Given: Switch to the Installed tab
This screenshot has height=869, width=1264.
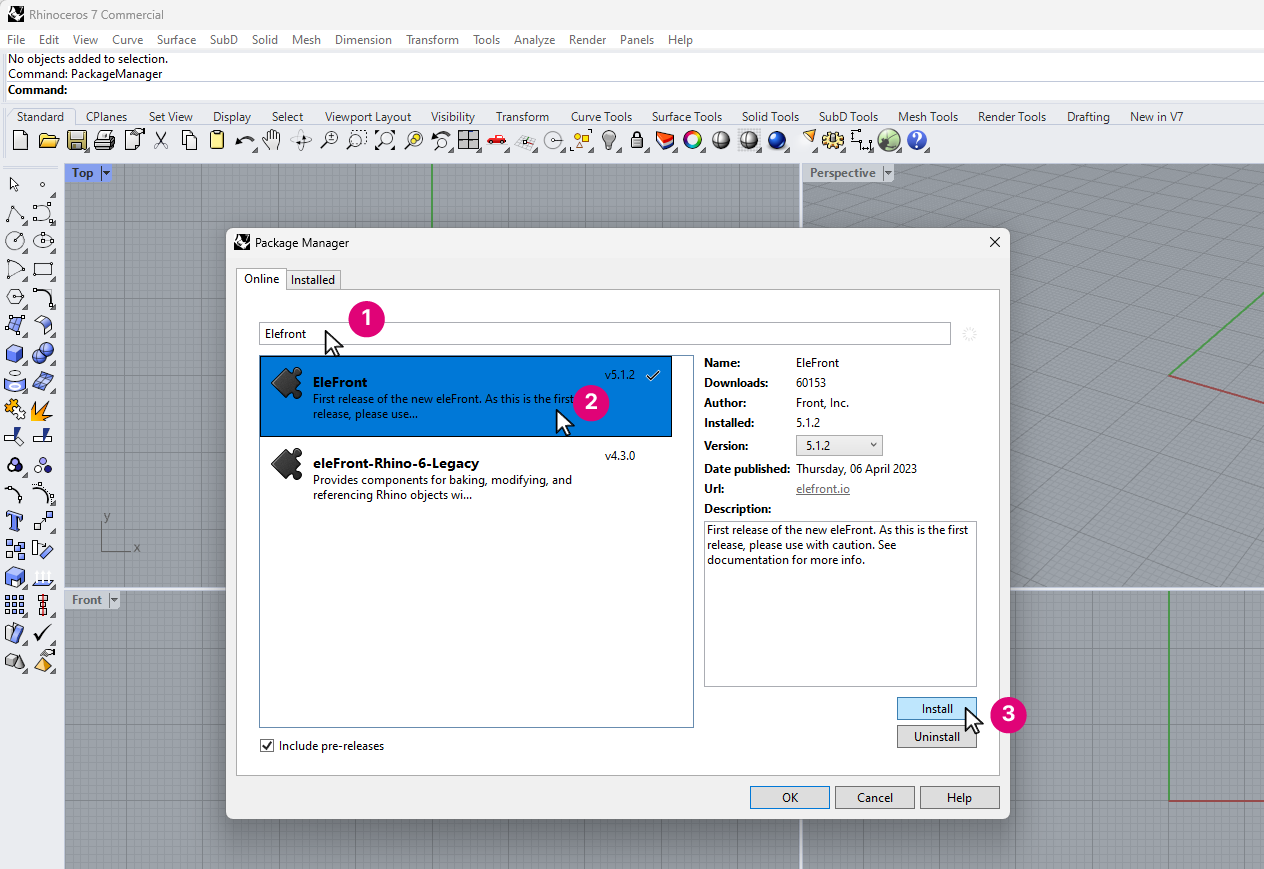Looking at the screenshot, I should 313,279.
